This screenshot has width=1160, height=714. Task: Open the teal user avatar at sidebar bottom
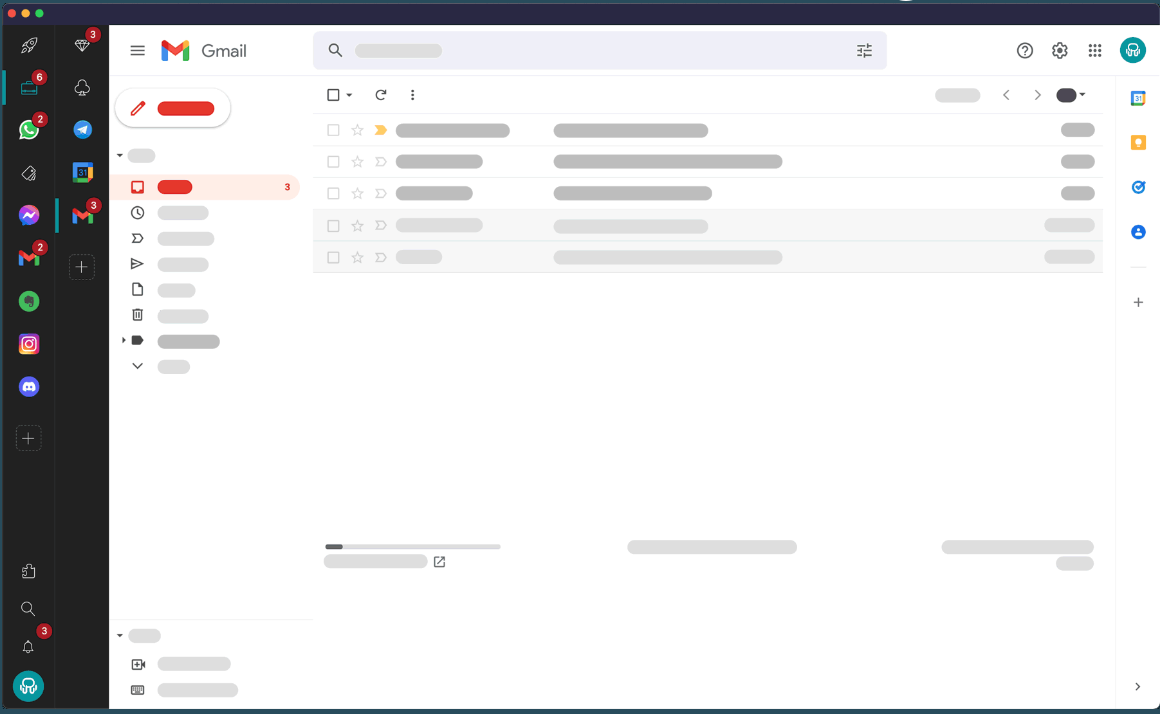pyautogui.click(x=28, y=687)
